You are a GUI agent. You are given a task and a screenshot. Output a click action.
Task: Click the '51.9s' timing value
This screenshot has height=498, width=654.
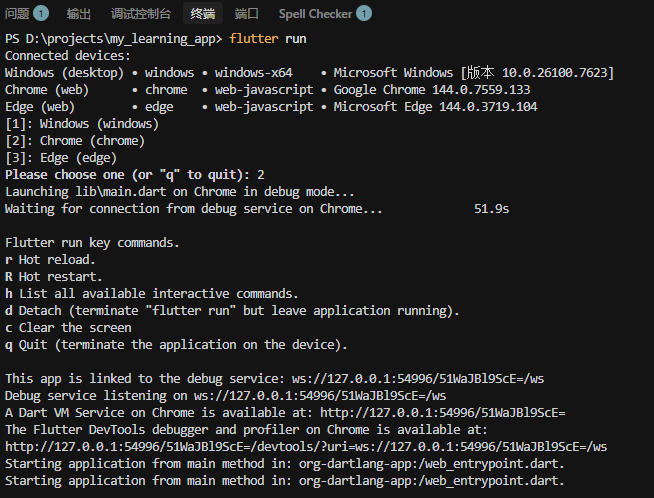(491, 209)
